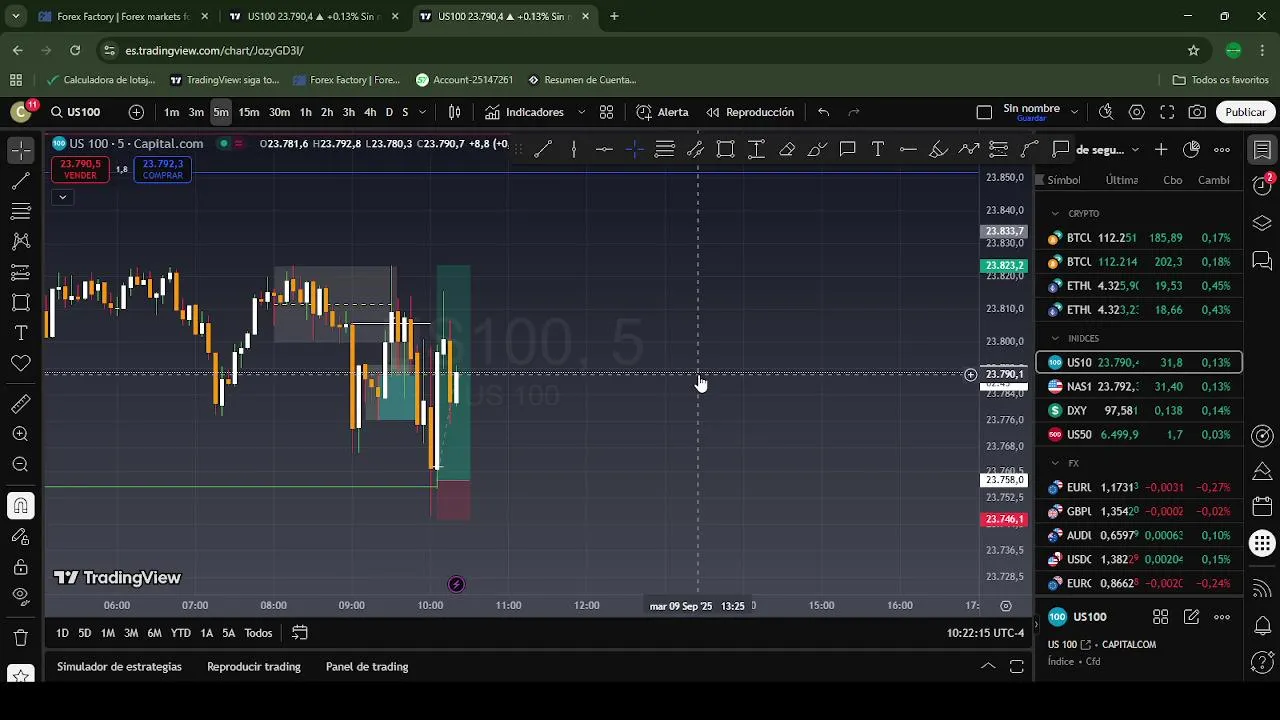
Task: Click the COMPRAR 23.792,3 button
Action: 163,169
